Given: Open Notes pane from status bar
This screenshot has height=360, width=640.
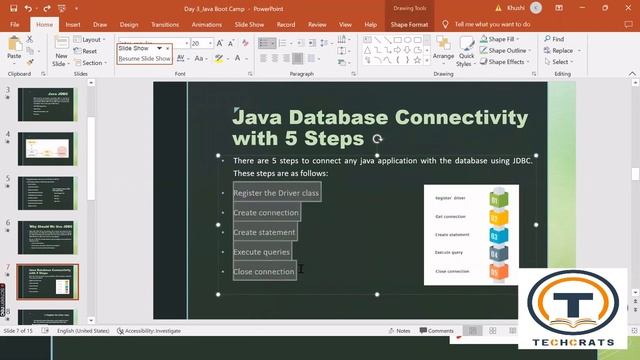Looking at the screenshot, I should coord(399,331).
